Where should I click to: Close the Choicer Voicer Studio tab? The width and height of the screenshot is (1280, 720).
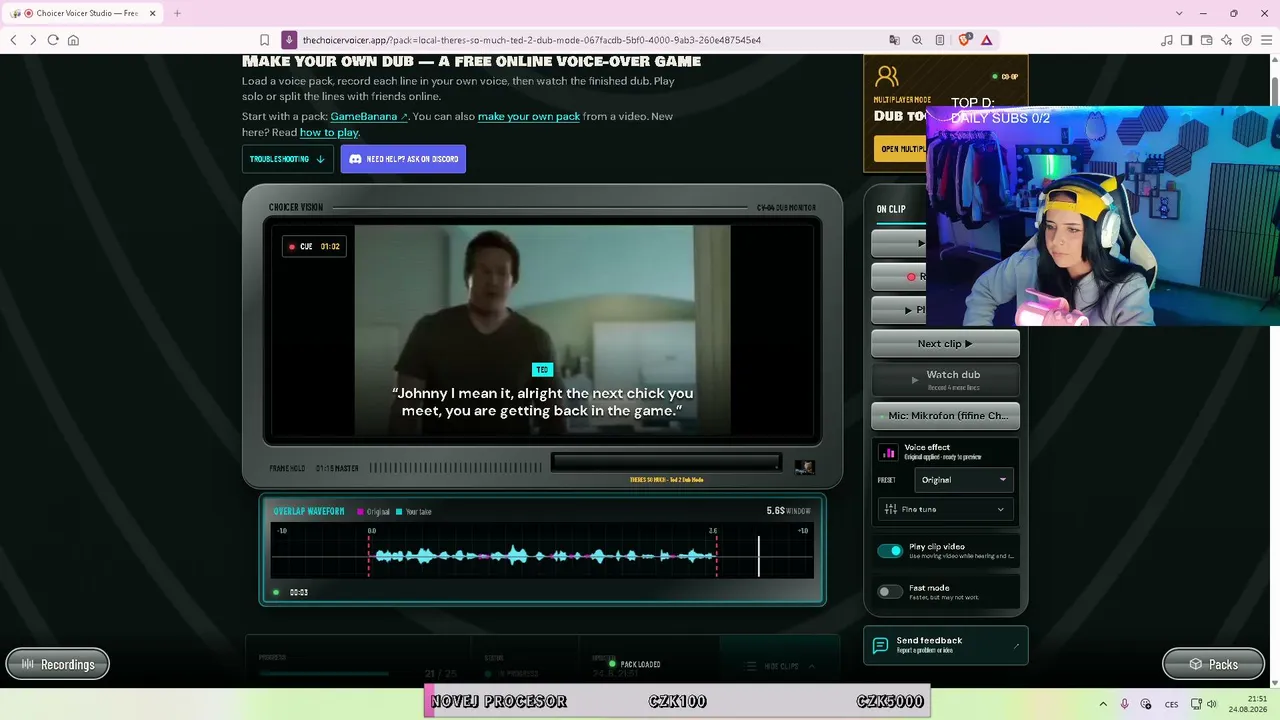pyautogui.click(x=152, y=13)
